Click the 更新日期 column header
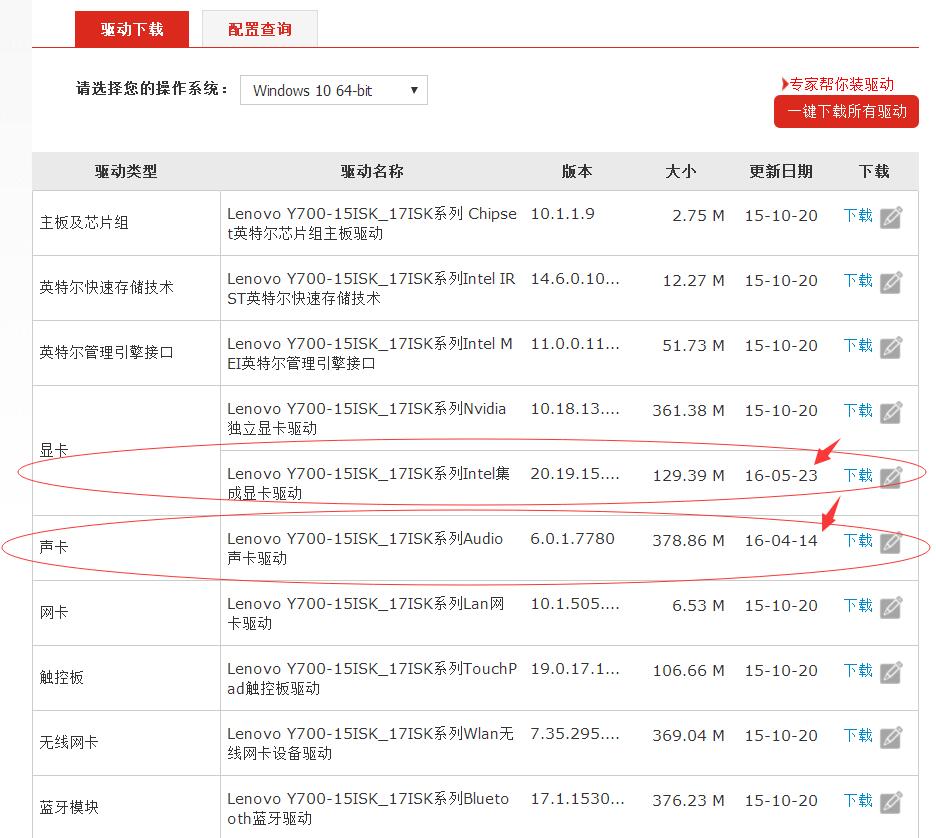The width and height of the screenshot is (936, 838). point(781,172)
